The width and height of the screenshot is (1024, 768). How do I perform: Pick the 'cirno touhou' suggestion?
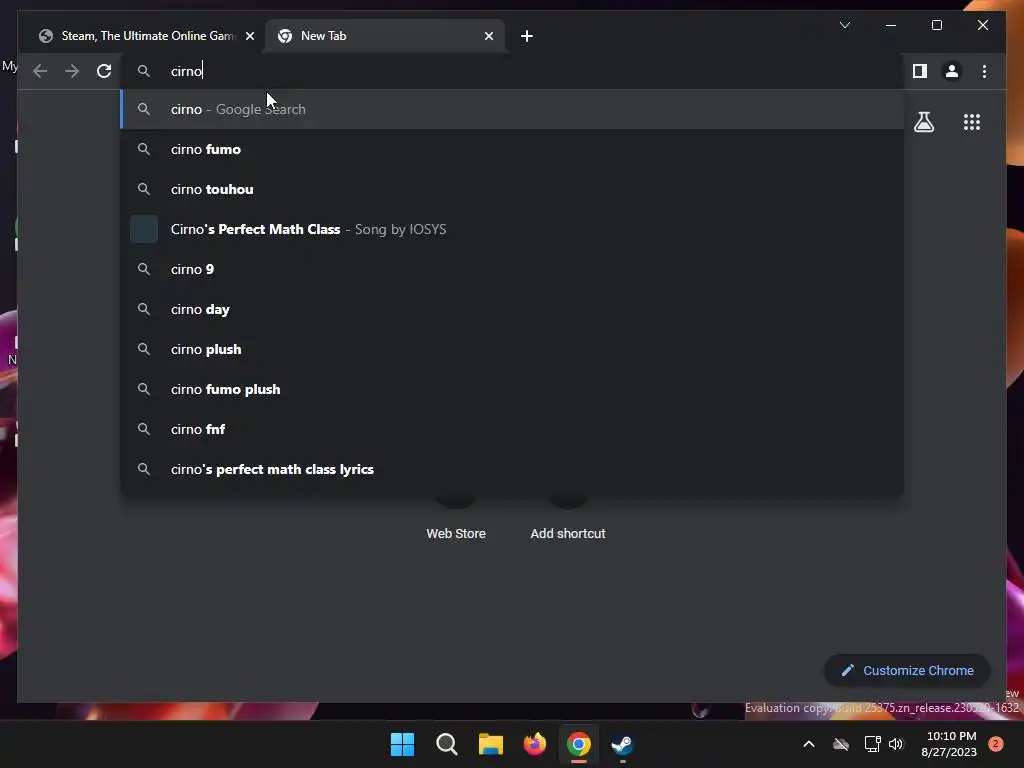pyautogui.click(x=513, y=189)
